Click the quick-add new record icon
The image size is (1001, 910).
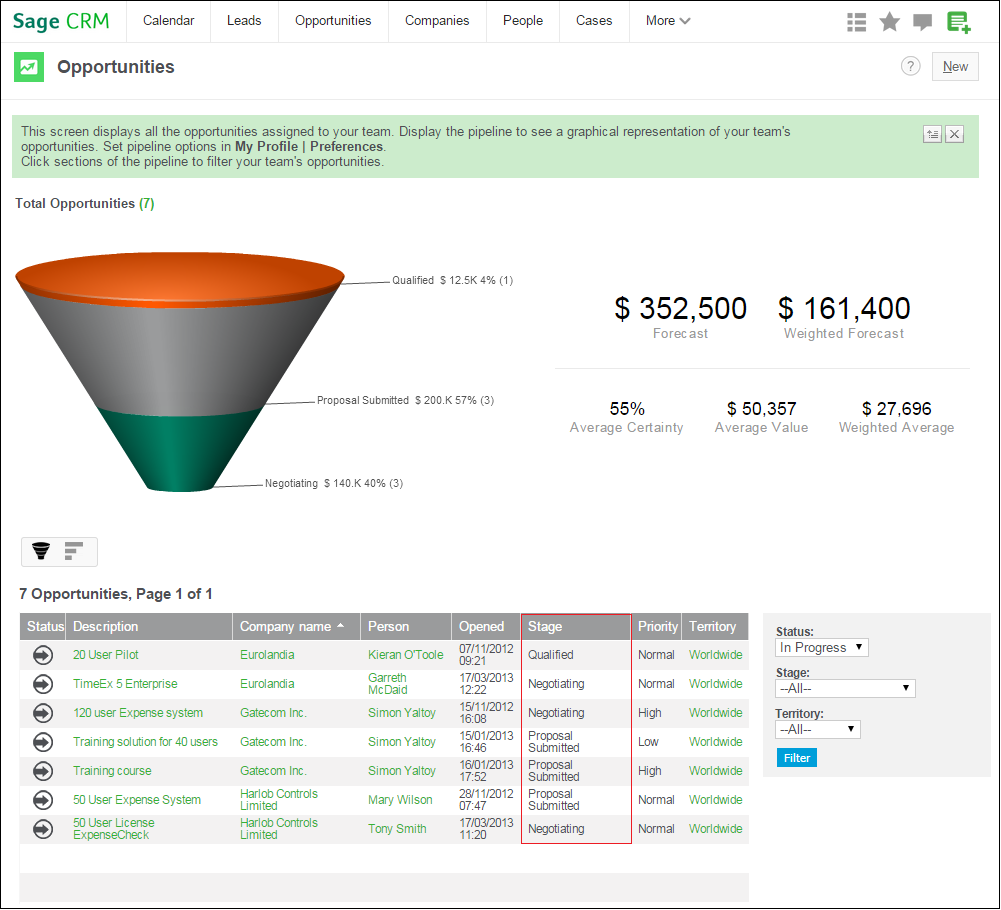958,22
